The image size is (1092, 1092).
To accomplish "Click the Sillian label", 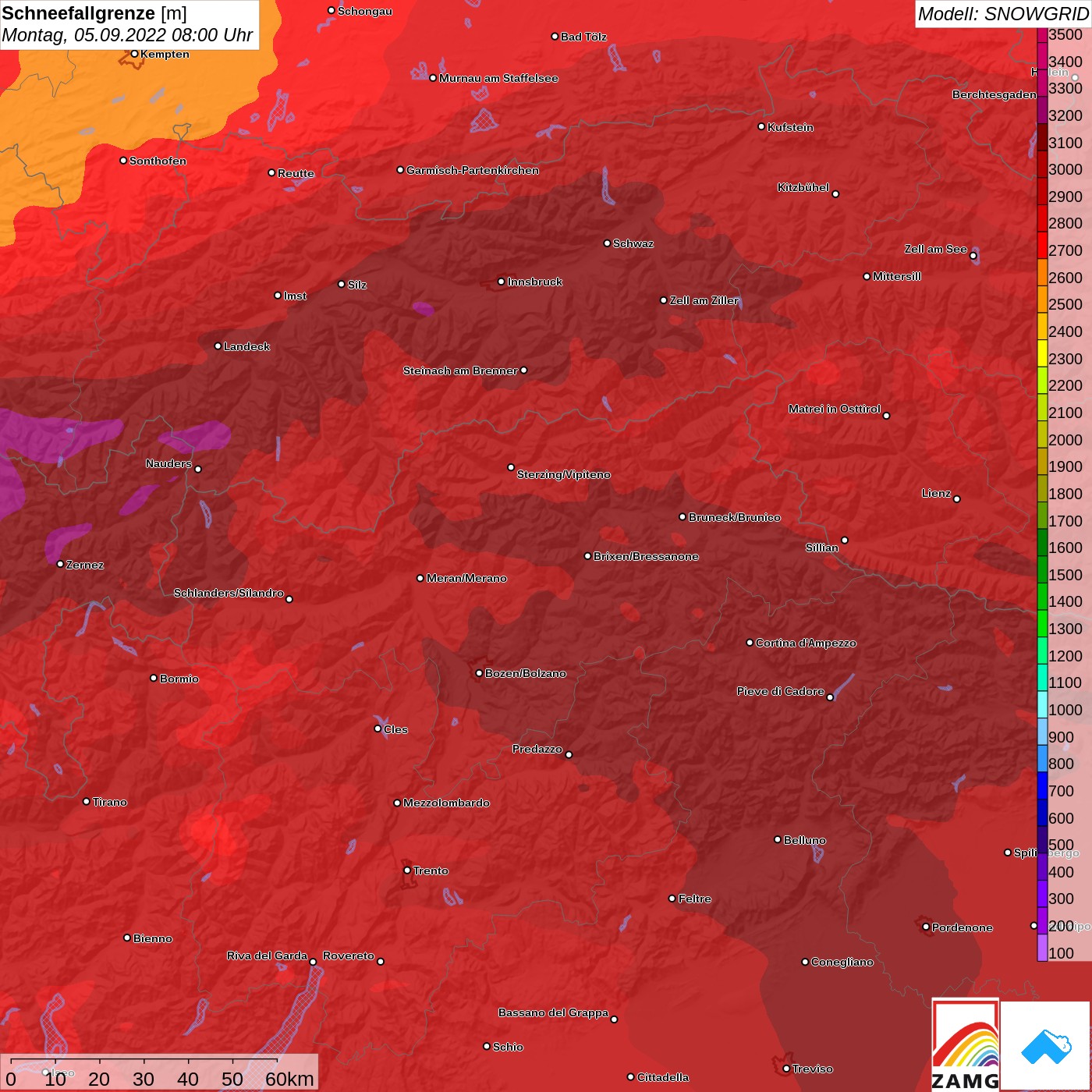I will (822, 548).
